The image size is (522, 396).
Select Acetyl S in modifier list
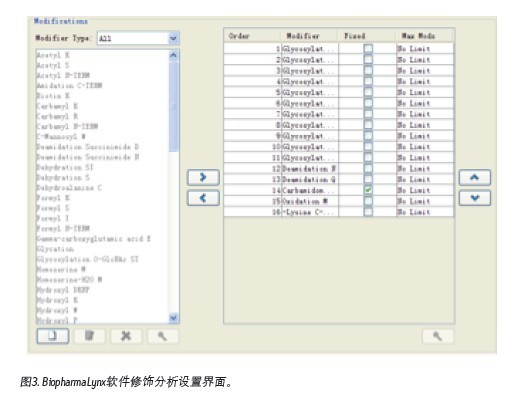(x=53, y=65)
